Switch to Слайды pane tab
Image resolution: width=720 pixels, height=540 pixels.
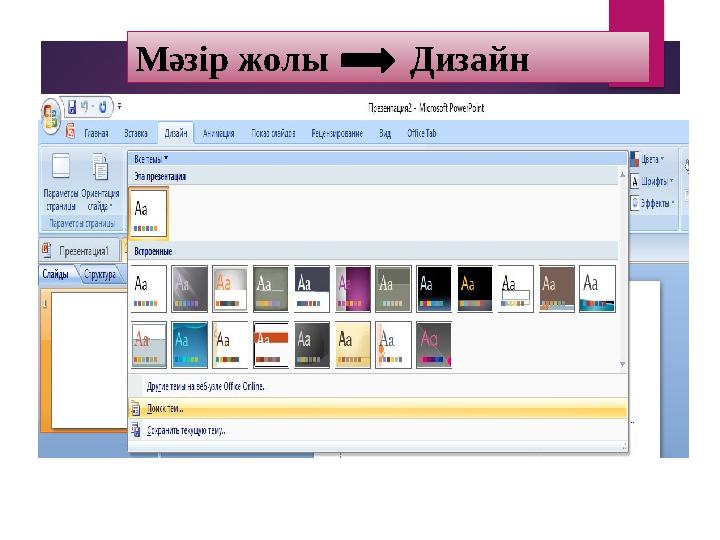pyautogui.click(x=56, y=274)
